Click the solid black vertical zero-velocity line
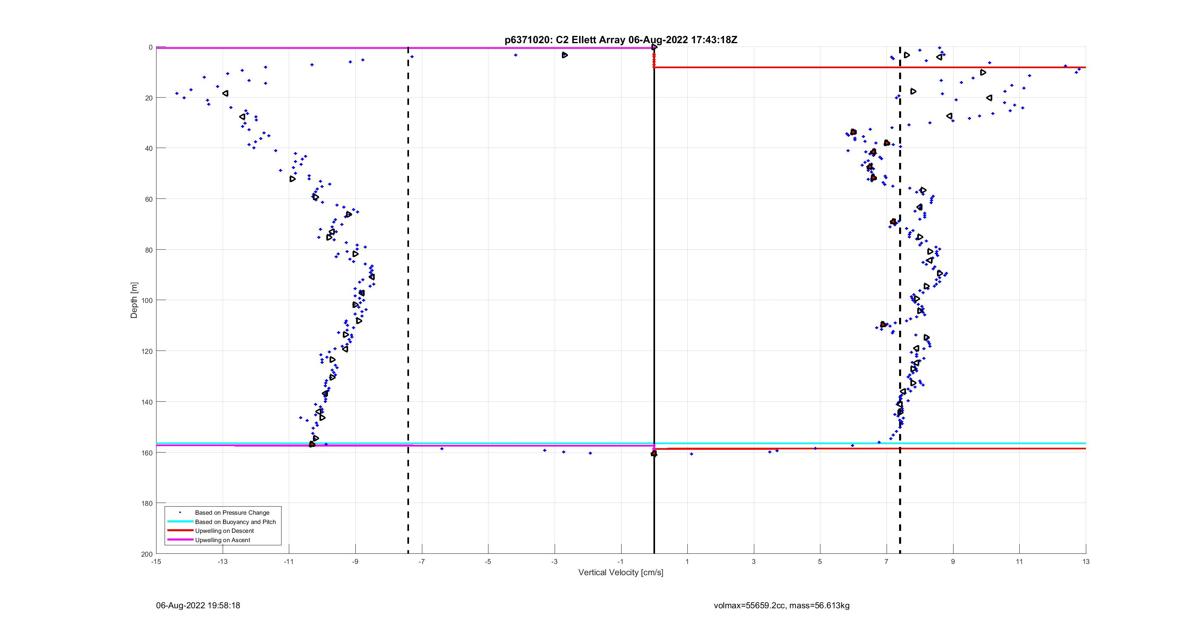Viewport: 1200px width, 622px height. coord(654,300)
